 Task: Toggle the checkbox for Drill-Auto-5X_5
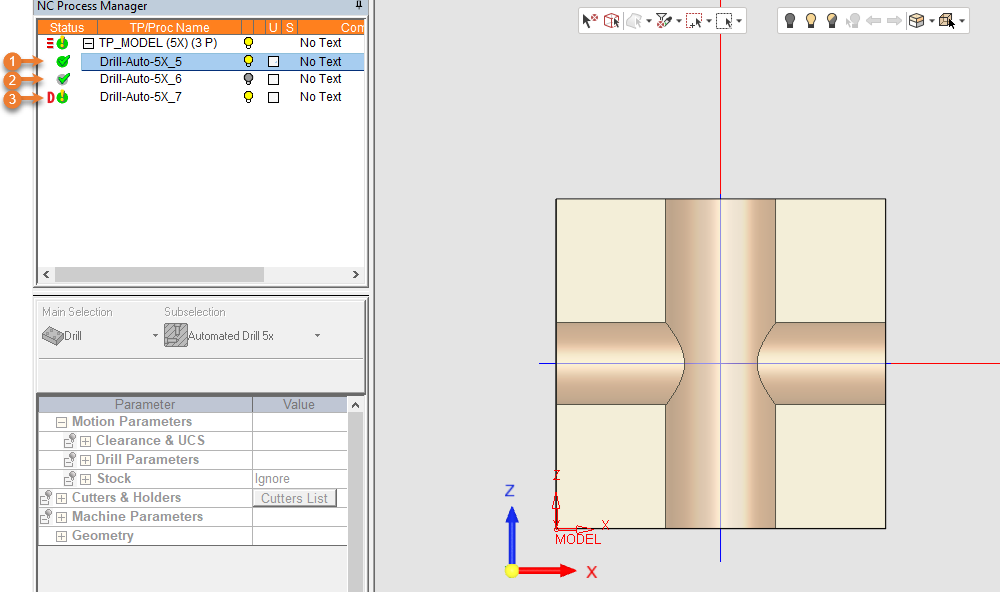pyautogui.click(x=273, y=62)
